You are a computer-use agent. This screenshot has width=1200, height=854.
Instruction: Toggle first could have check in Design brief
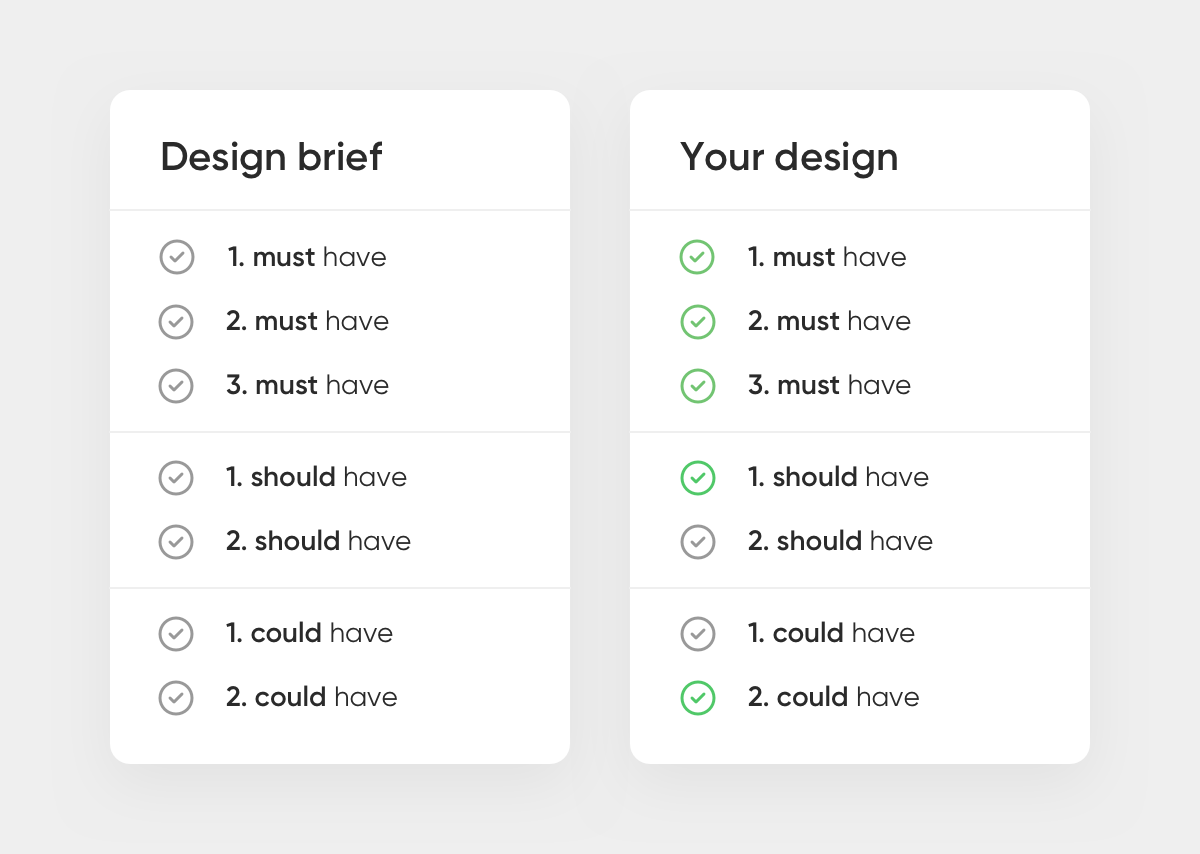pos(177,633)
